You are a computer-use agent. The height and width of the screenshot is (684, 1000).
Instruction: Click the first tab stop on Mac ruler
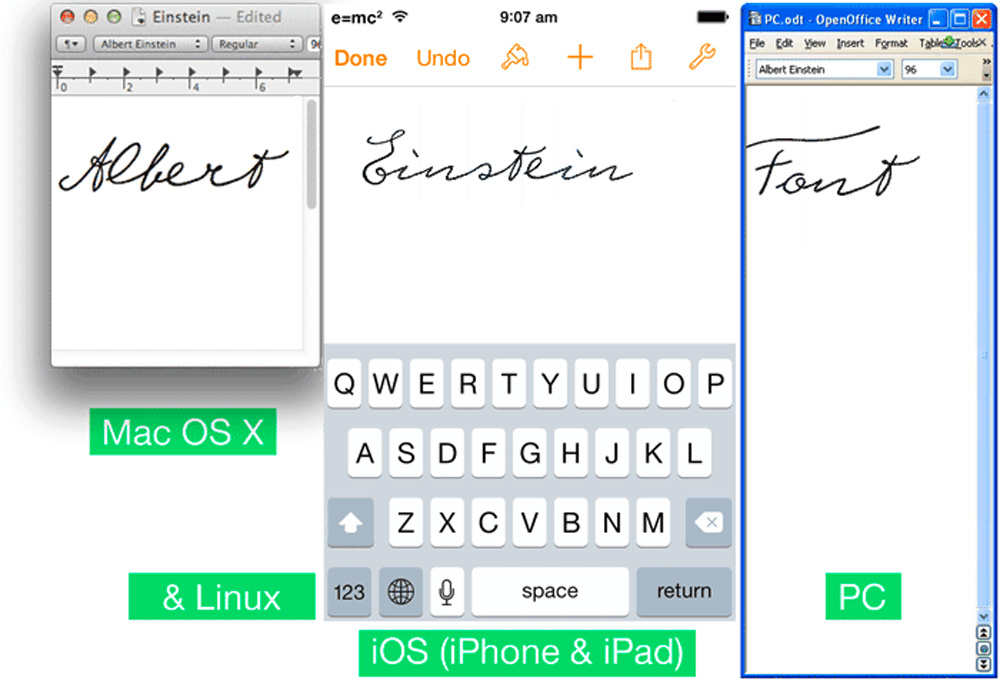click(x=92, y=72)
